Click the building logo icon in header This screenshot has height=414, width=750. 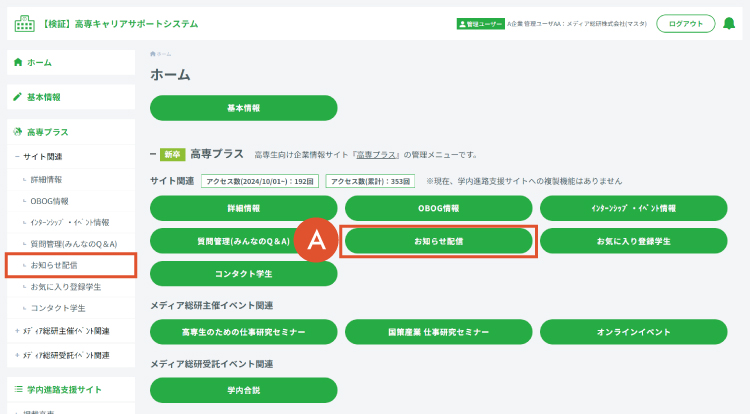tap(24, 23)
